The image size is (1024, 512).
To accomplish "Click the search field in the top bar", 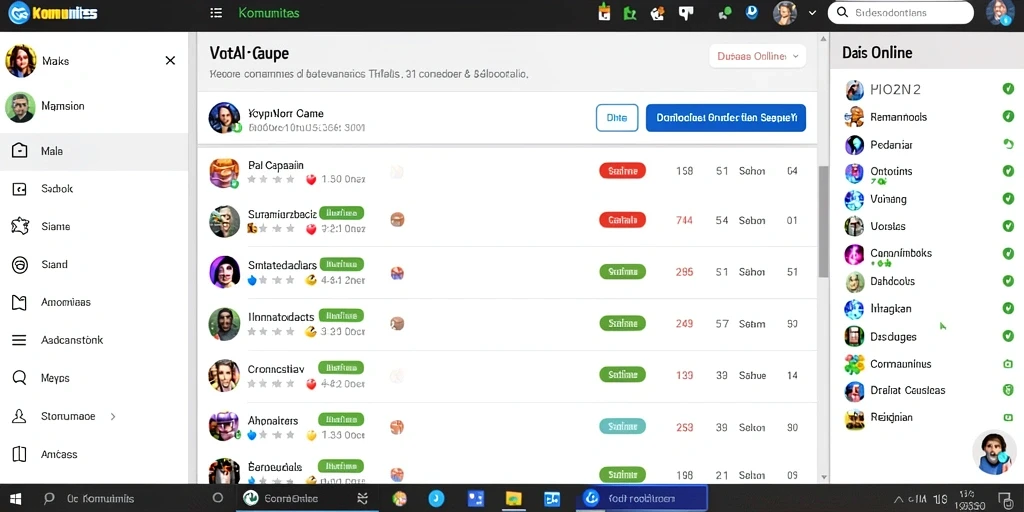I will [x=901, y=12].
